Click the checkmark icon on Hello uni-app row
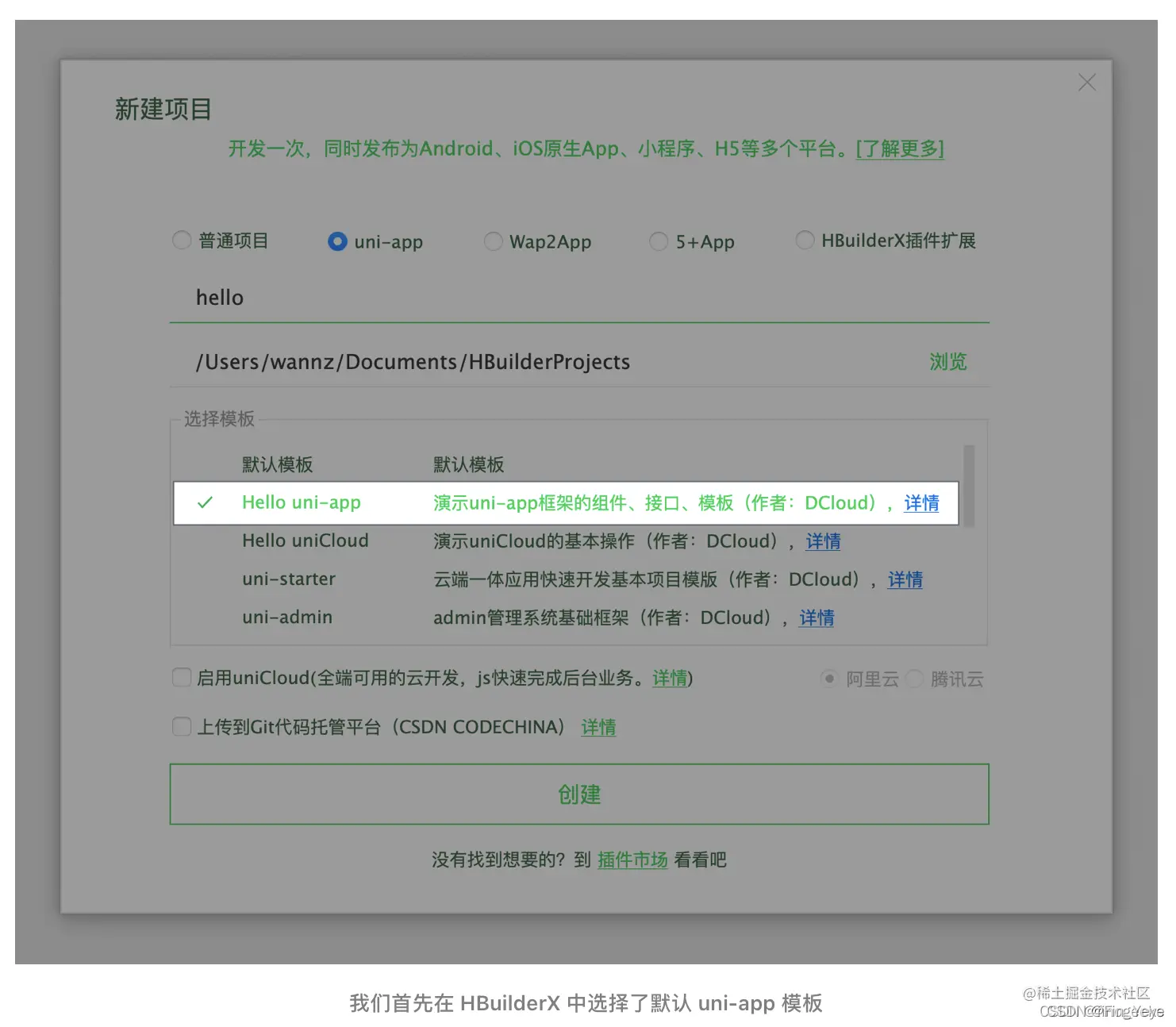The height and width of the screenshot is (1027, 1176). (x=205, y=502)
